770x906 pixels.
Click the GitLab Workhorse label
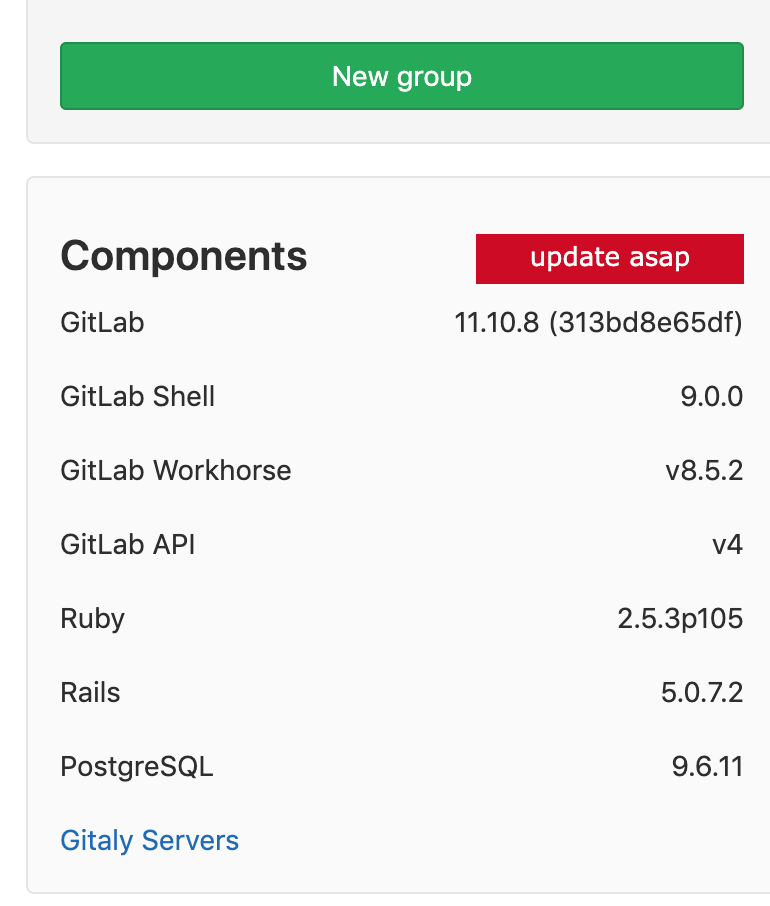pos(175,470)
